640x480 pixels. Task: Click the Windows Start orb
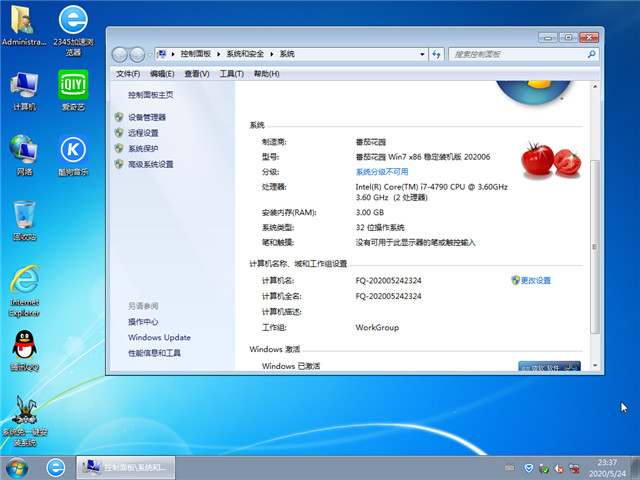17,468
